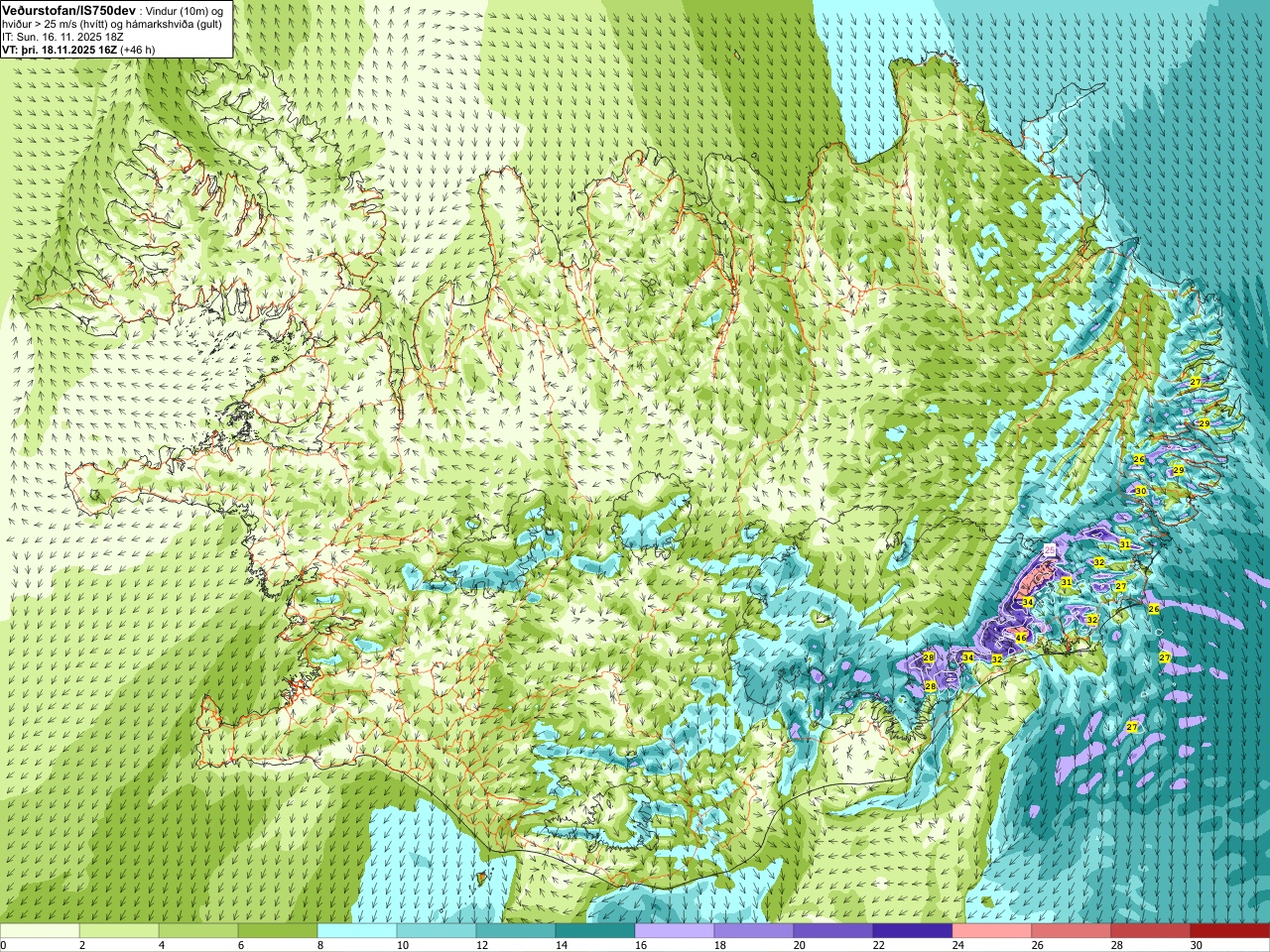Image resolution: width=1270 pixels, height=952 pixels.
Task: Click the legend scale number 4
Action: coord(163,945)
